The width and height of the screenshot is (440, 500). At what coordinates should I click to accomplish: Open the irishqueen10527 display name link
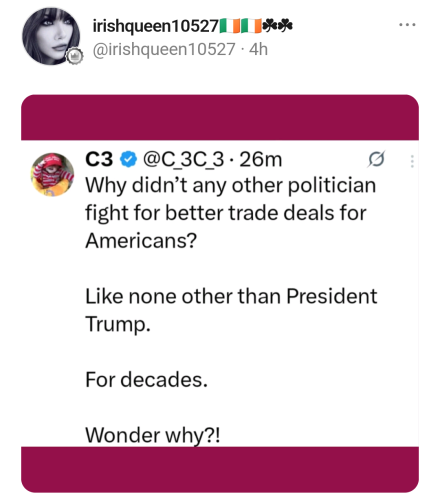(x=155, y=26)
